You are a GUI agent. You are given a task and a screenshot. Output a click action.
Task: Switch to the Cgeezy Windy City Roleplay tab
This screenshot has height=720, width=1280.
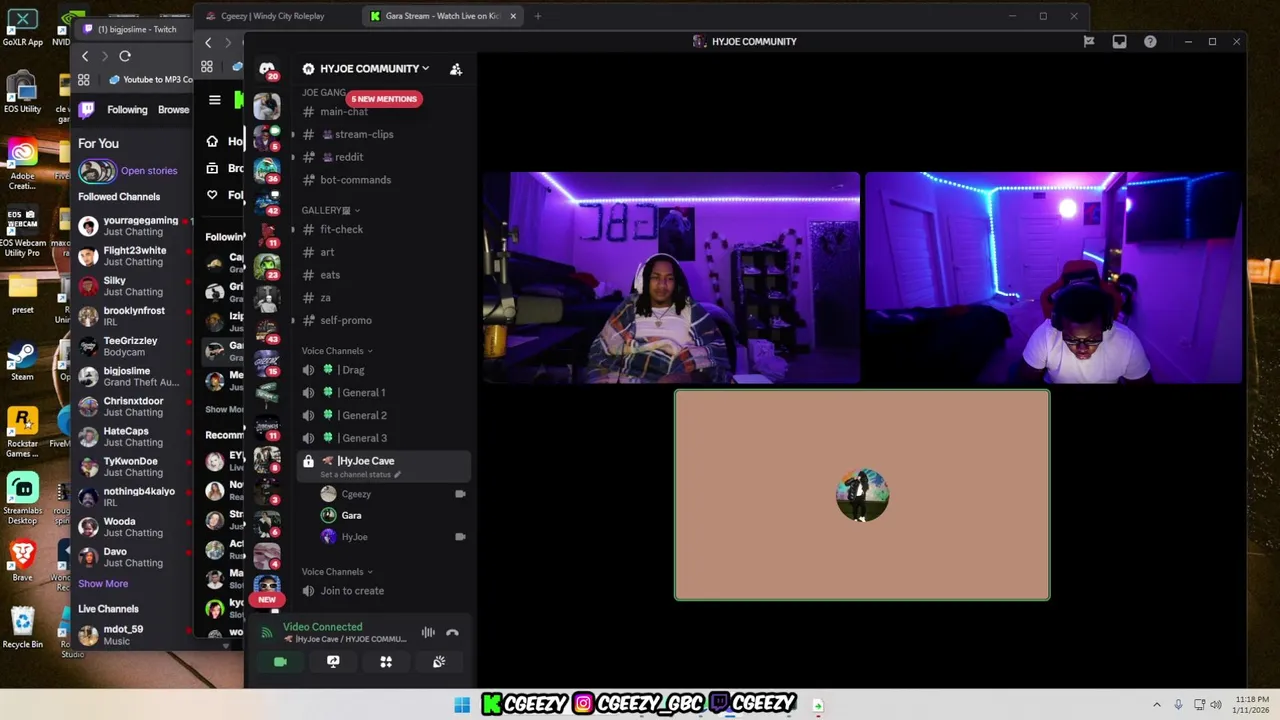(272, 16)
